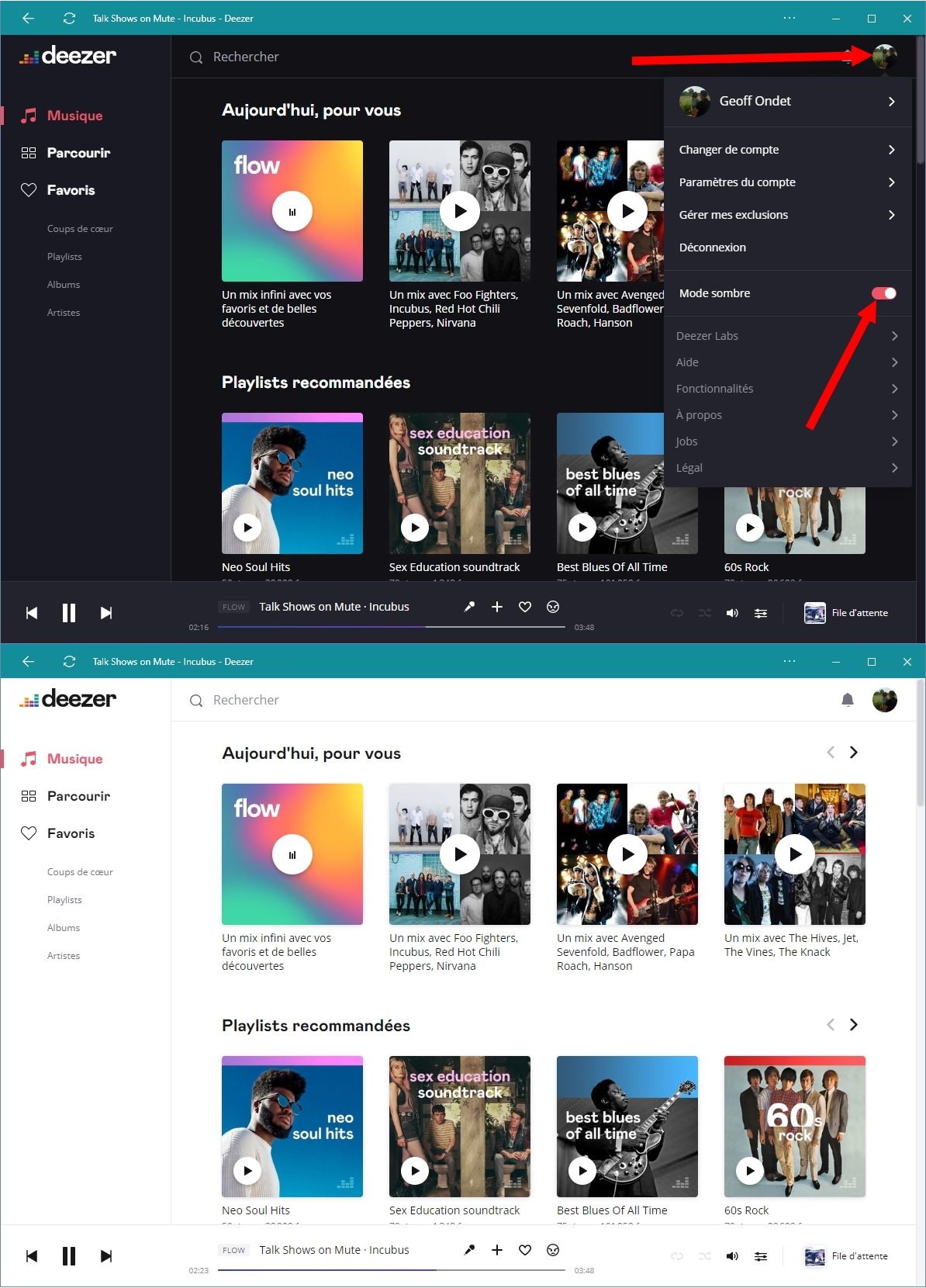Open File d'attente in the light player

click(846, 1256)
